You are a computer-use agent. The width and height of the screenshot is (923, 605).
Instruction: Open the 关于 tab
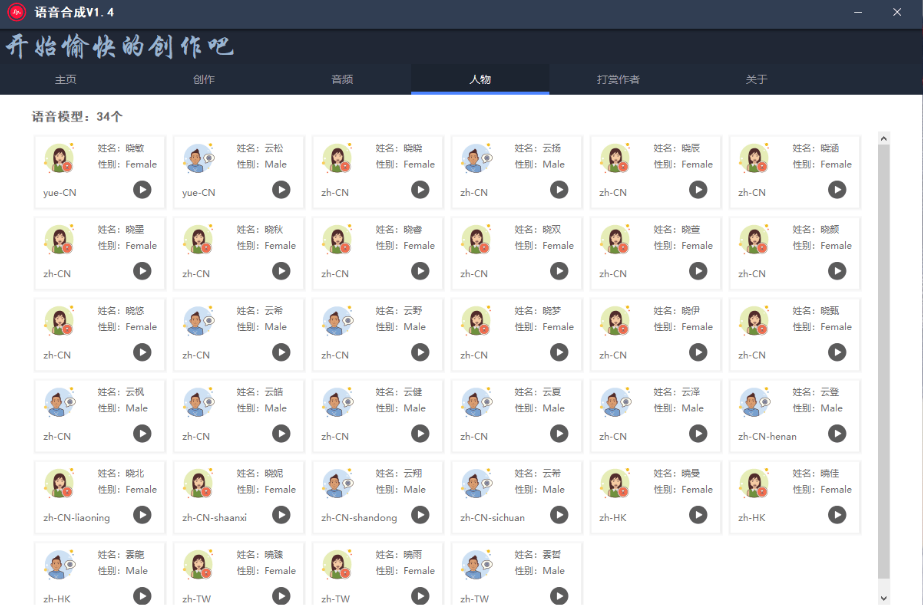pyautogui.click(x=756, y=80)
